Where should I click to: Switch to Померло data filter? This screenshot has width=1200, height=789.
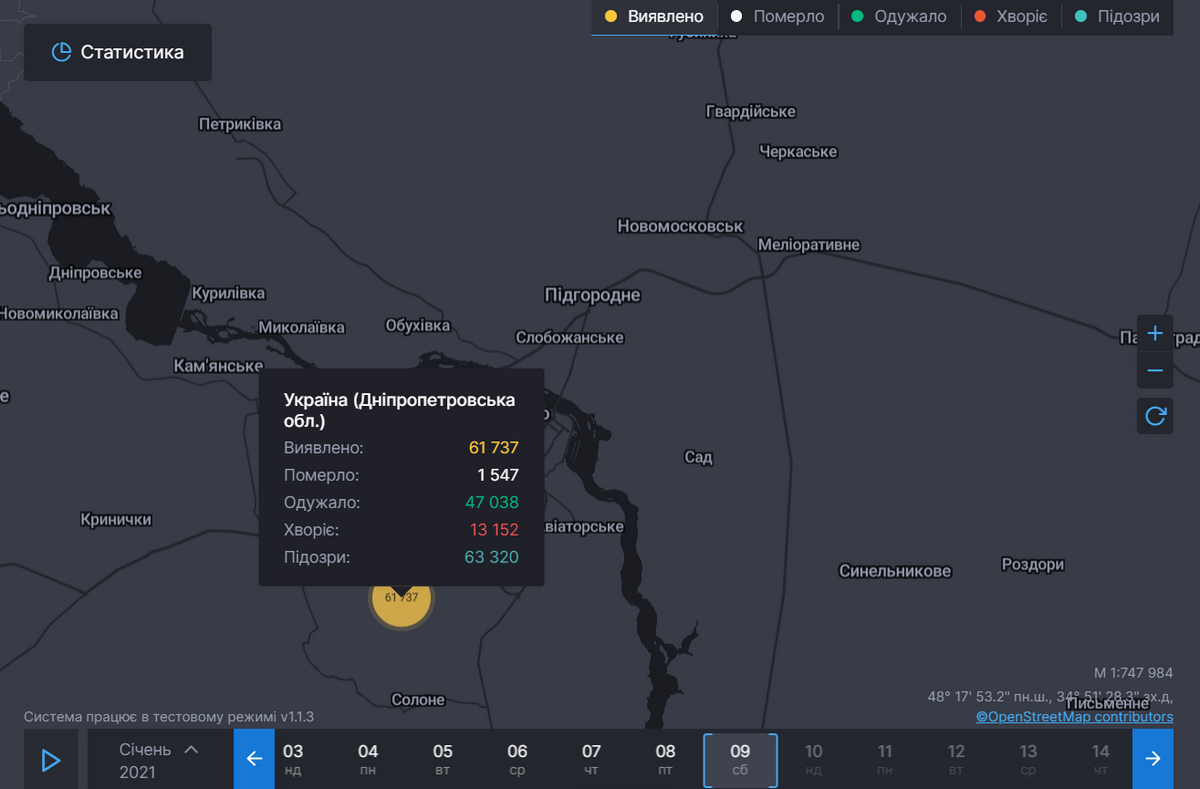(x=778, y=17)
